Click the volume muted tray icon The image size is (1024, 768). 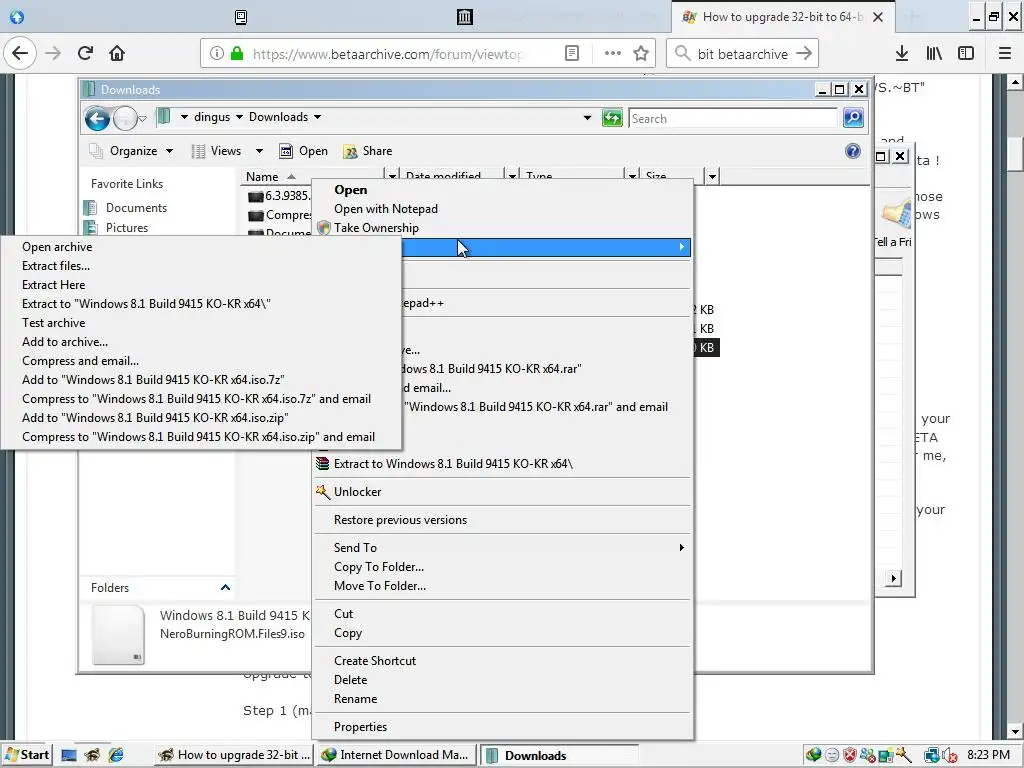[950, 755]
